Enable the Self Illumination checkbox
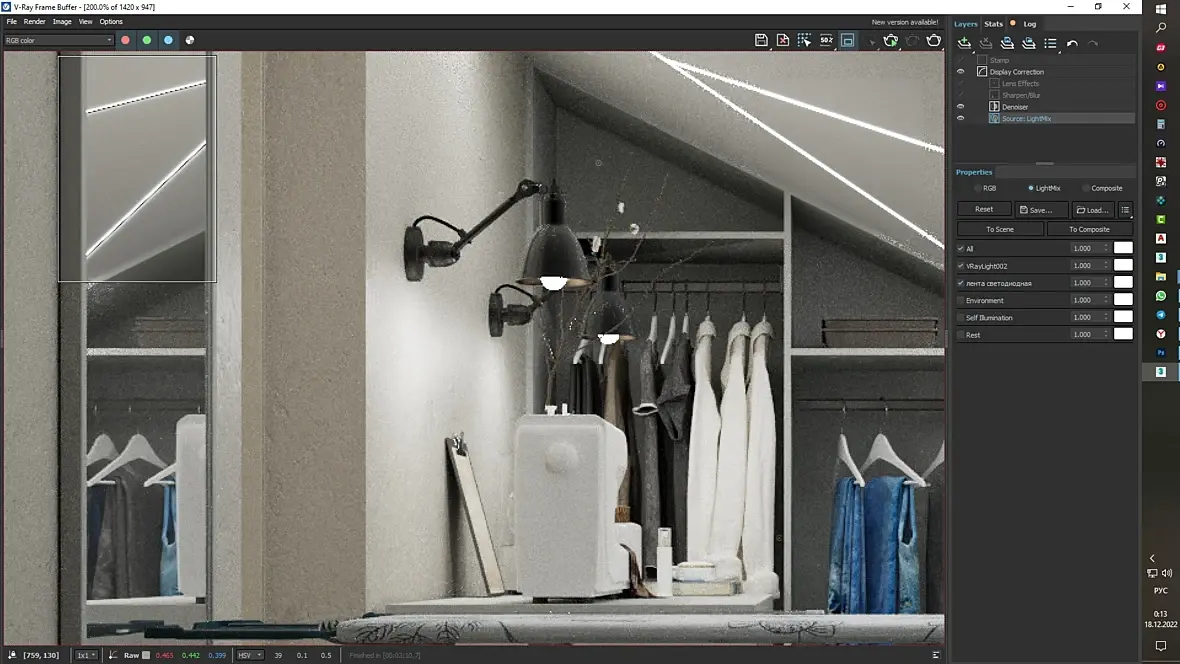 click(x=960, y=318)
